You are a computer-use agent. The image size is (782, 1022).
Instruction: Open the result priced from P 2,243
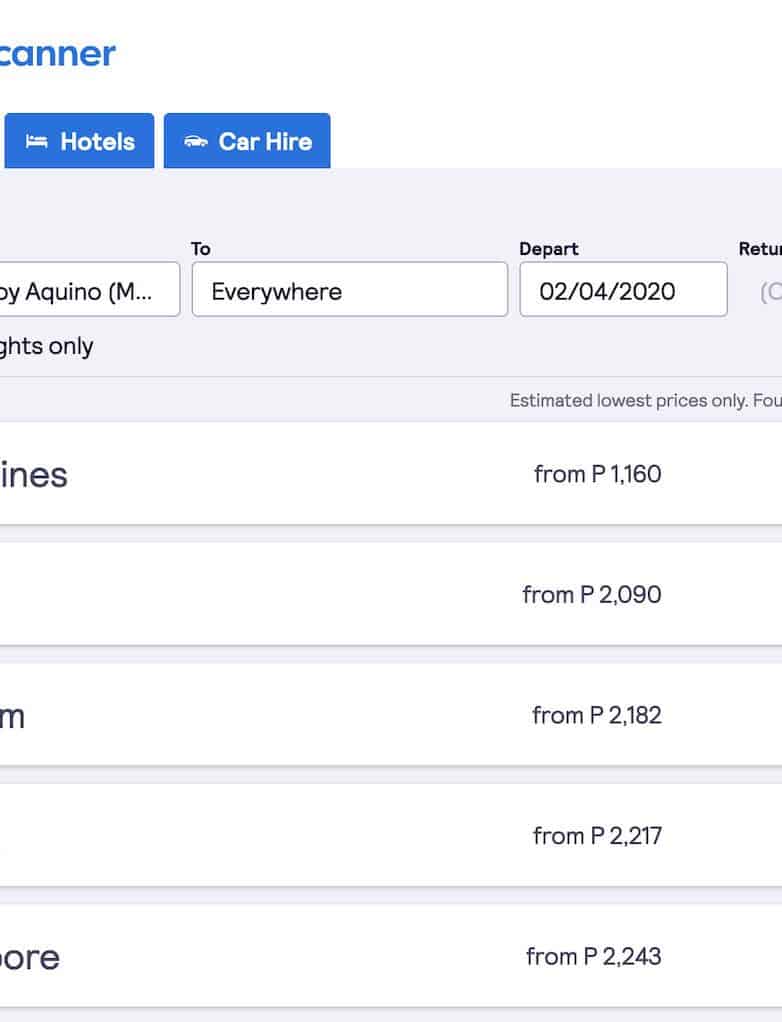tap(593, 956)
